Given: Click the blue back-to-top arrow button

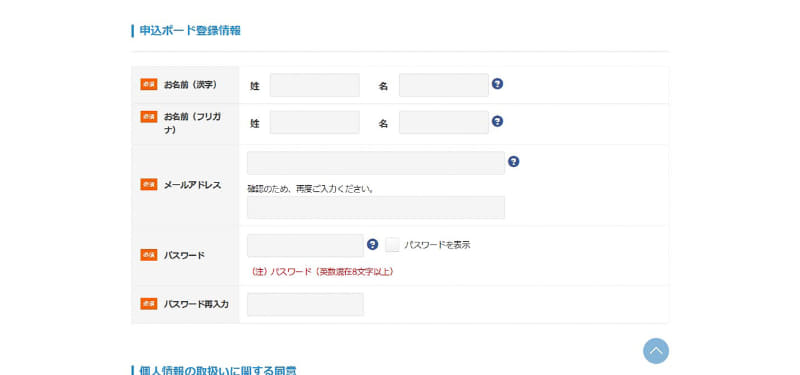Looking at the screenshot, I should point(656,351).
